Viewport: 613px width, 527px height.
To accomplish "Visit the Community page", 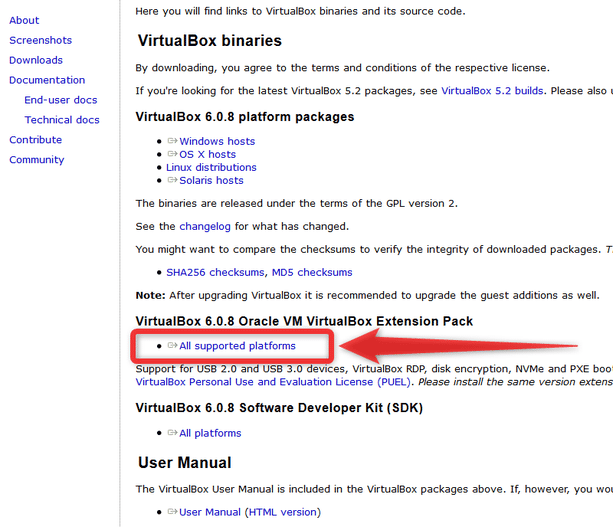I will coord(37,160).
